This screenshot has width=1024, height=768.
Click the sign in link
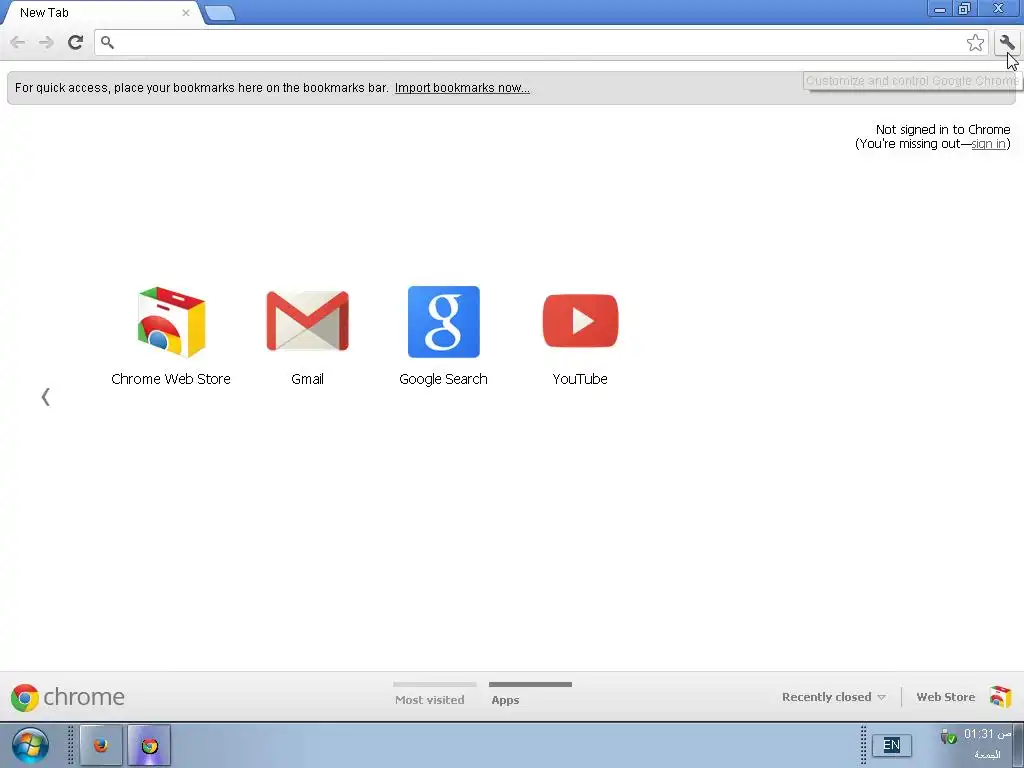[988, 144]
